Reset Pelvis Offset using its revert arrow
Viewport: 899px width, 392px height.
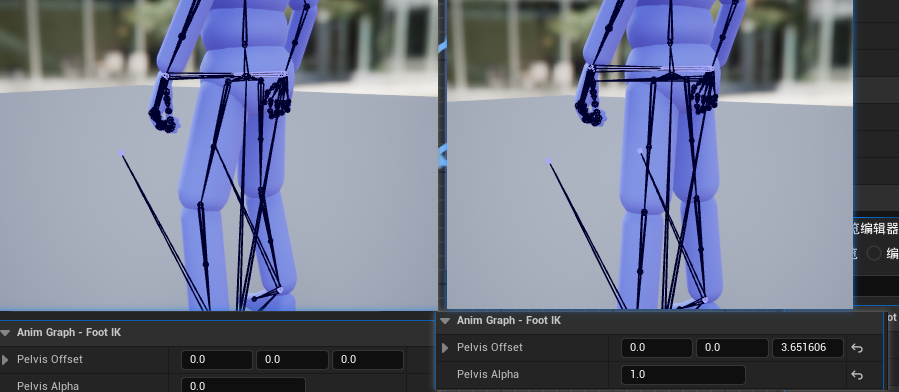(x=857, y=348)
